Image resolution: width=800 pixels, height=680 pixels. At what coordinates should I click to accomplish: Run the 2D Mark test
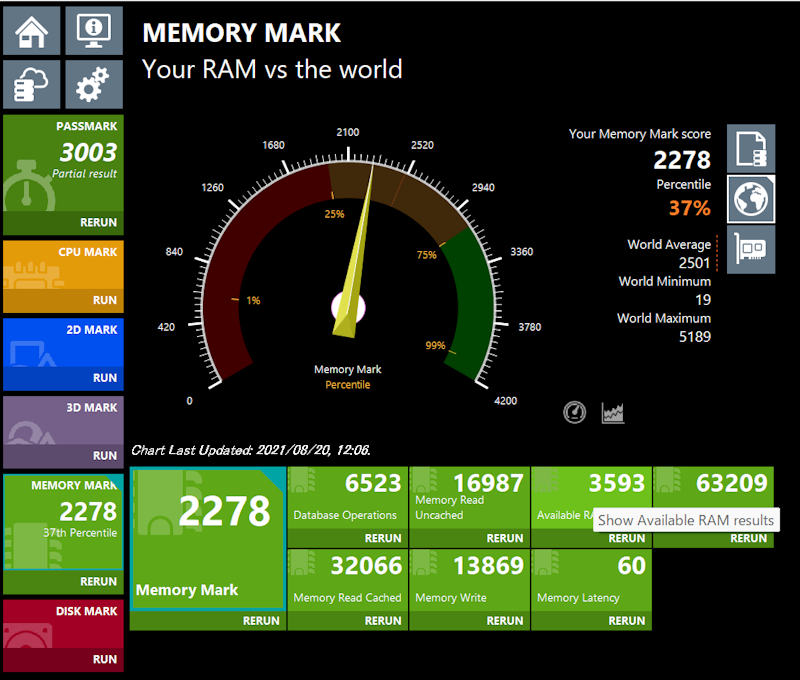pos(63,378)
